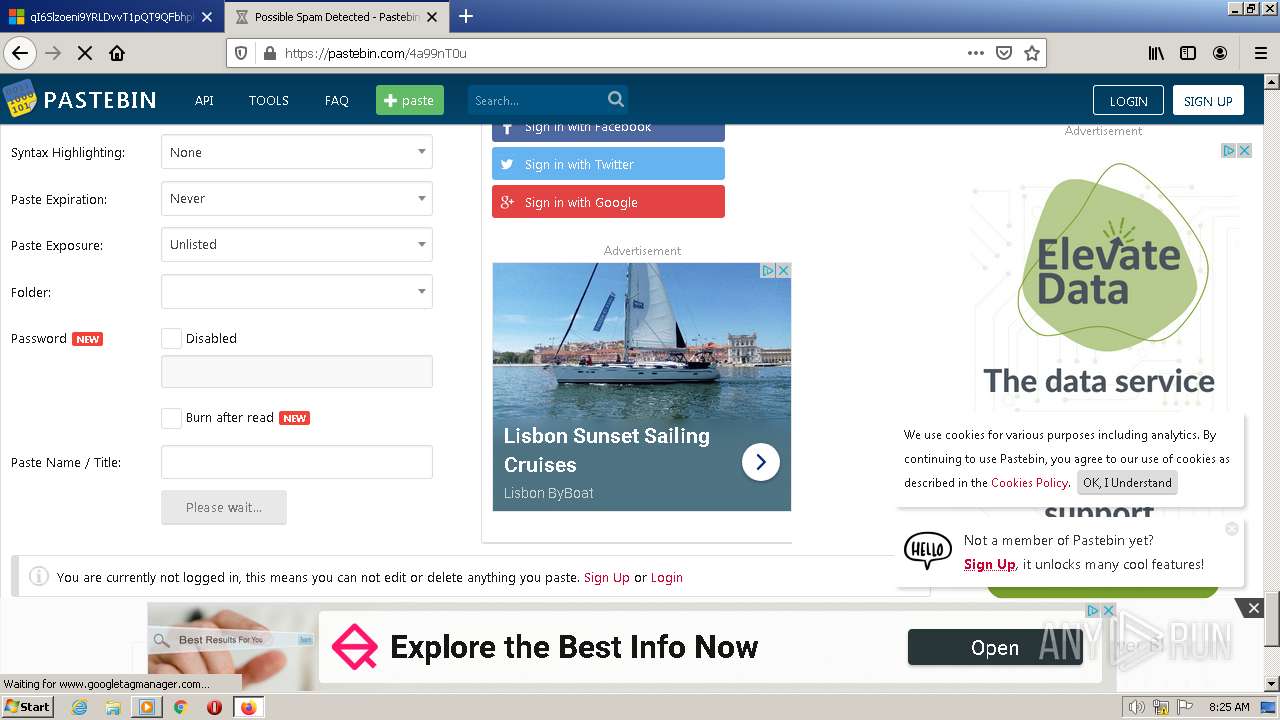Launch Chrome from the taskbar
This screenshot has height=720, width=1280.
pyautogui.click(x=180, y=707)
